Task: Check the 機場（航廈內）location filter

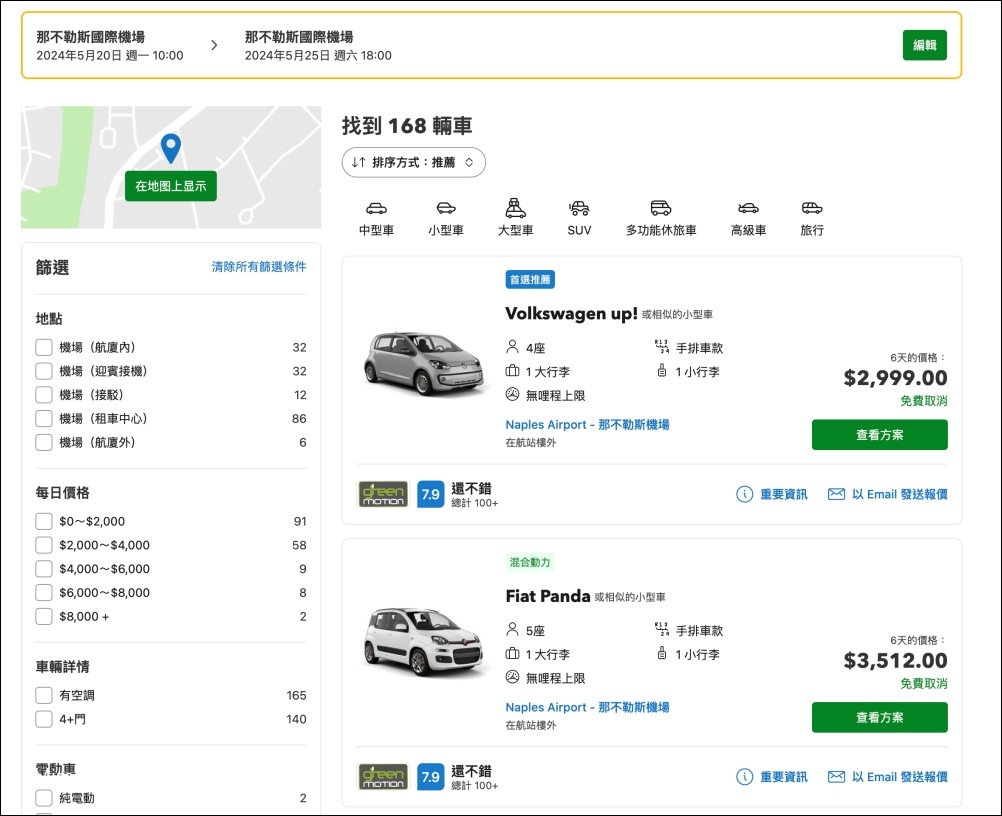Action: [43, 348]
